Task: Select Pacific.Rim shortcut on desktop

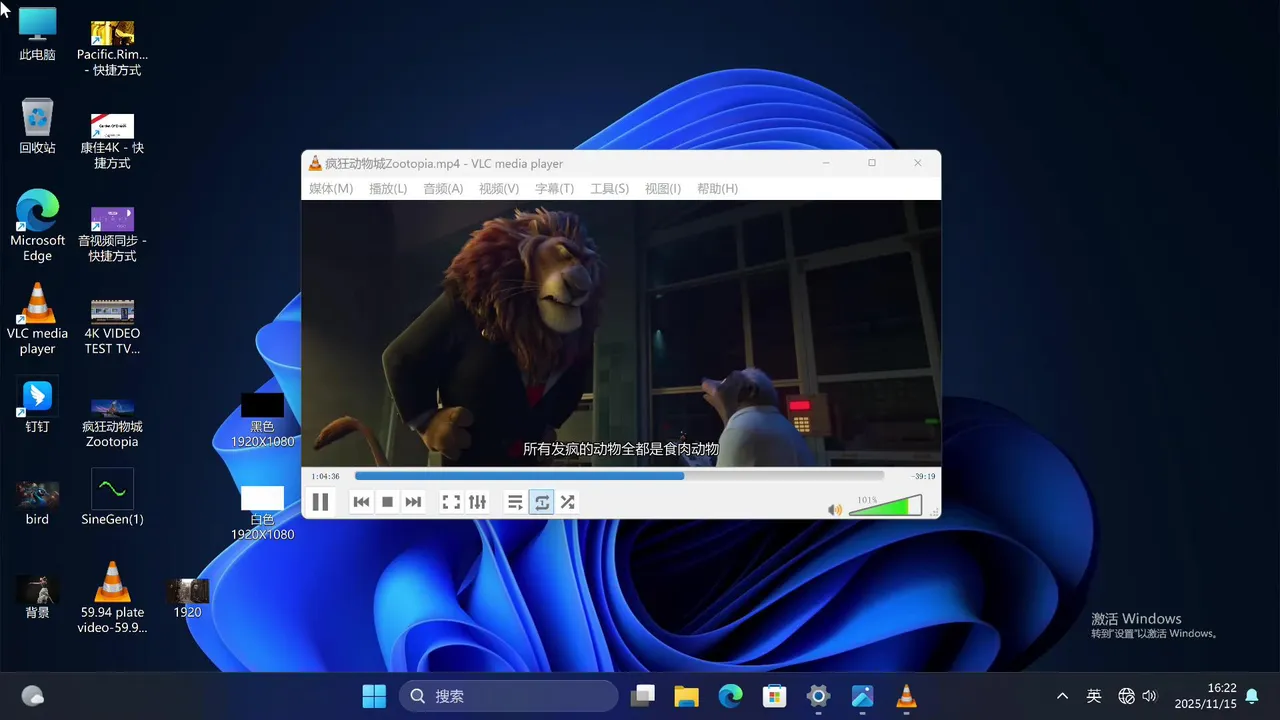Action: (112, 48)
